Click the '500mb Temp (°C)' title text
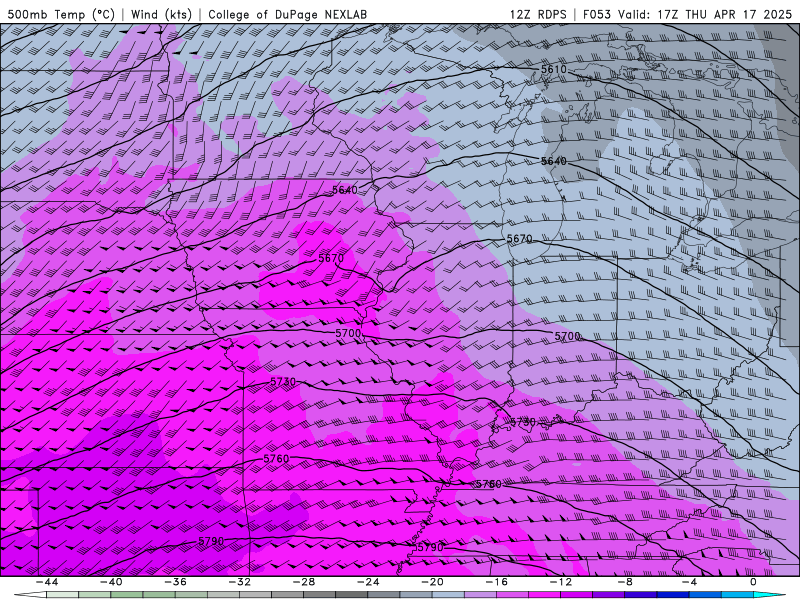This screenshot has height=600, width=800. 61,14
